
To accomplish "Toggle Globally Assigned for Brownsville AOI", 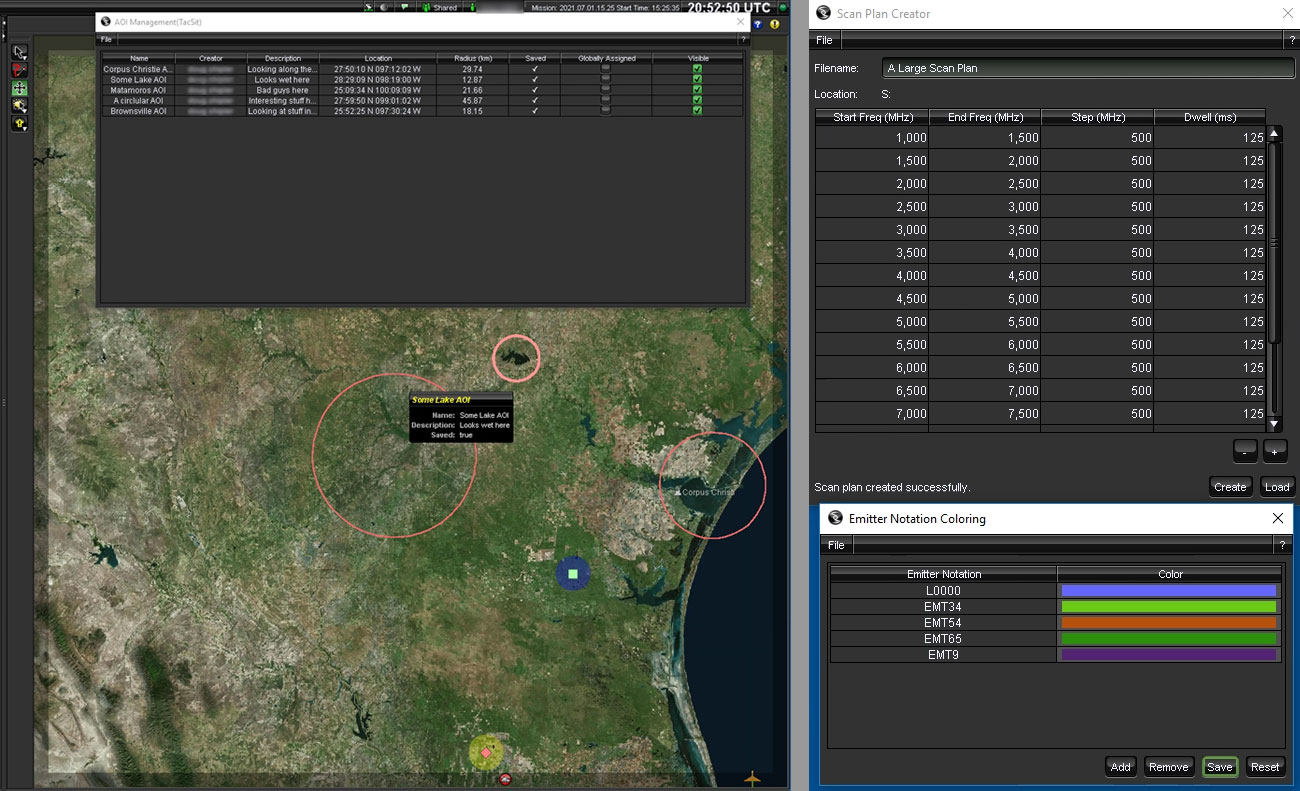I will (x=606, y=111).
